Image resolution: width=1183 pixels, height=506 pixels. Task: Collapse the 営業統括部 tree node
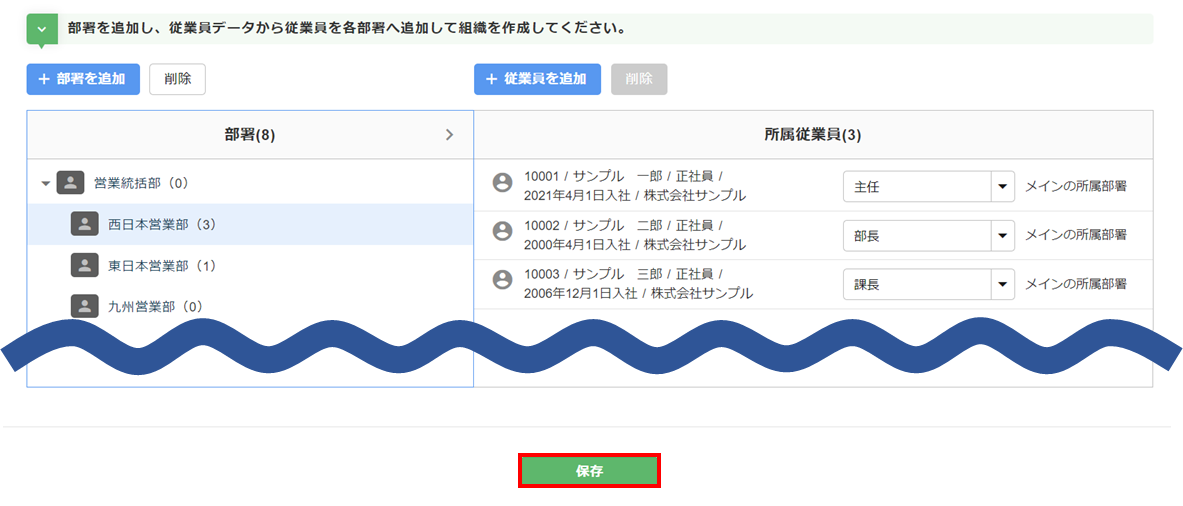click(45, 184)
